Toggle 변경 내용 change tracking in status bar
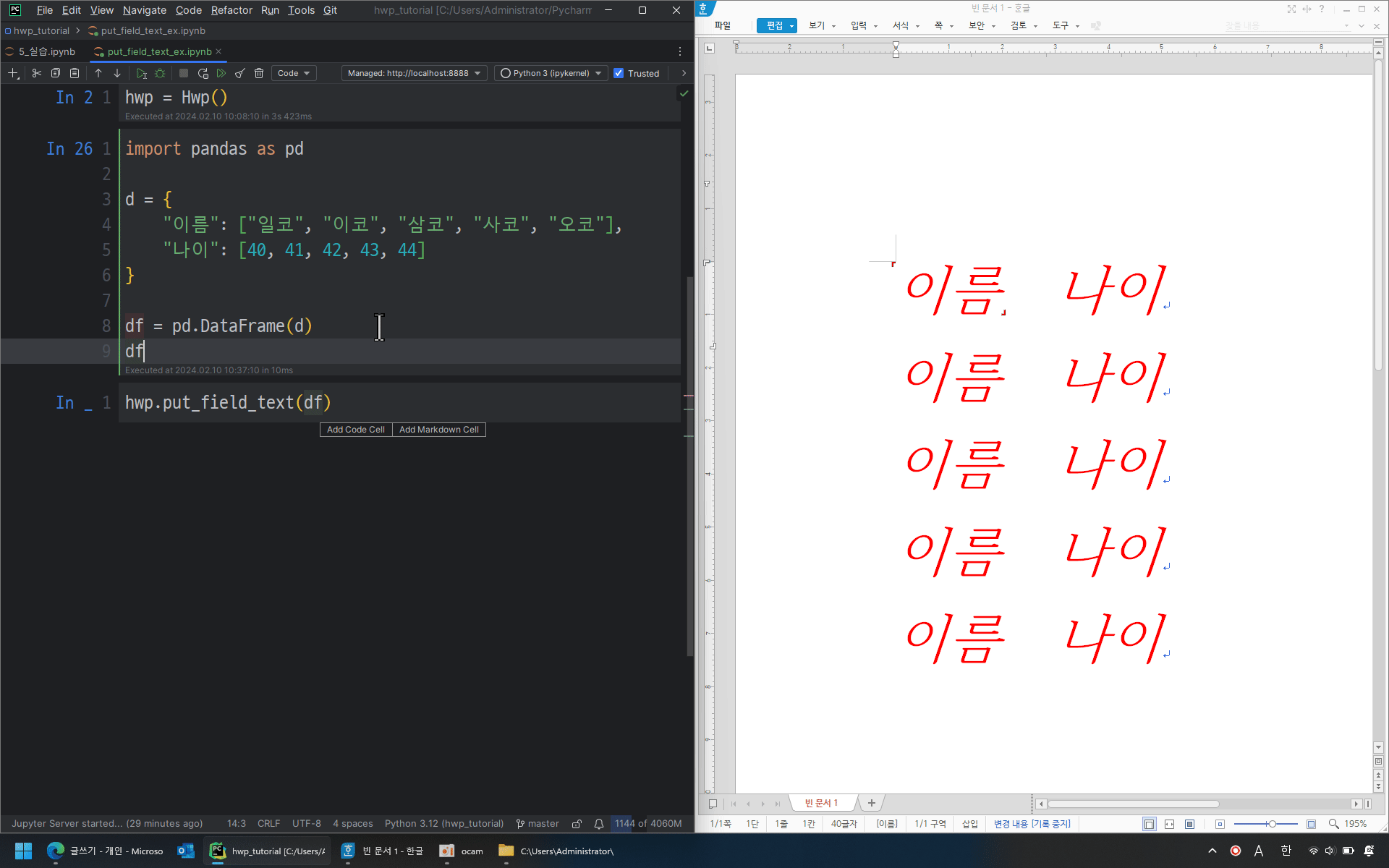Image resolution: width=1389 pixels, height=868 pixels. coord(1032,824)
